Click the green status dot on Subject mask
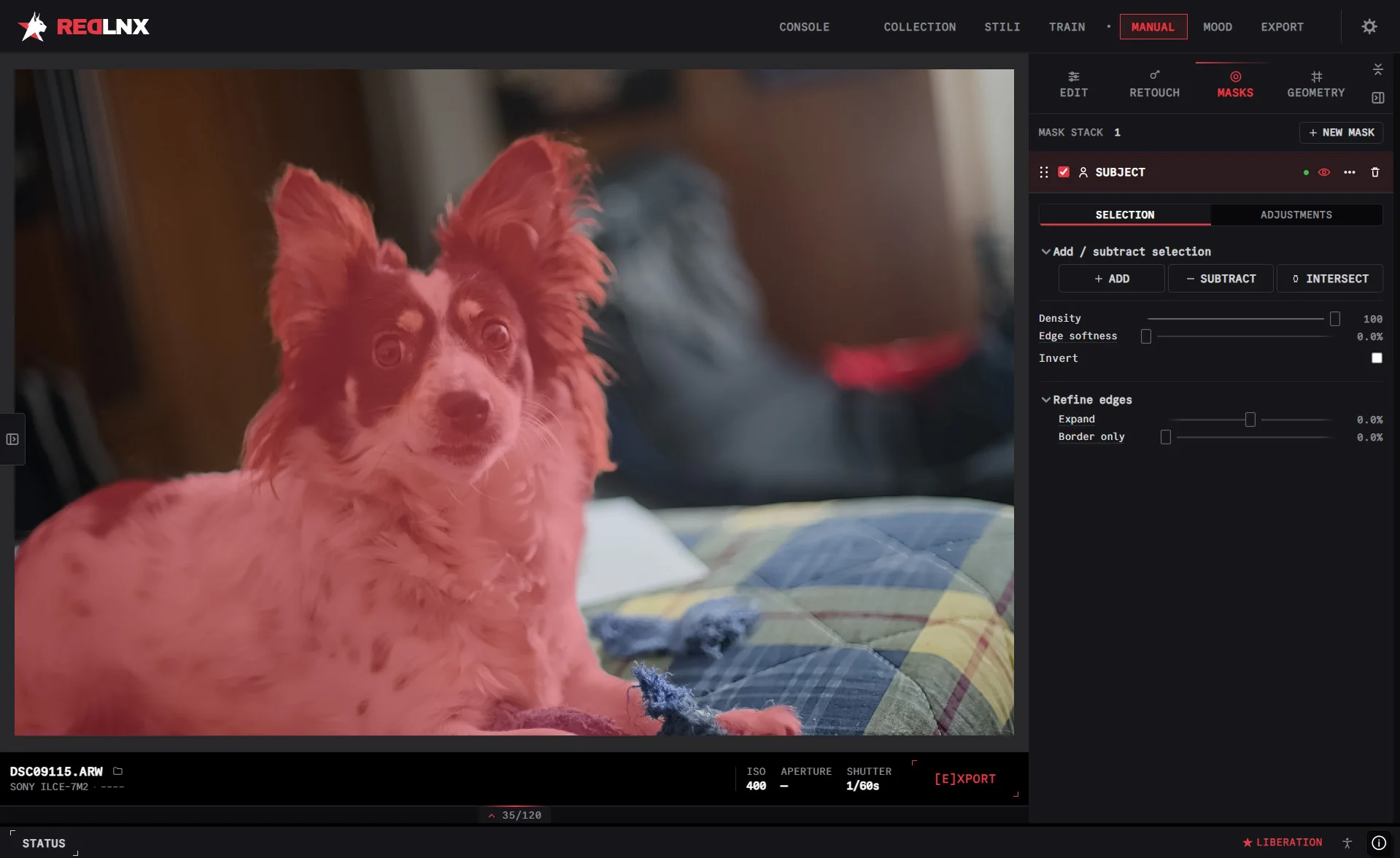This screenshot has width=1400, height=858. click(x=1306, y=172)
